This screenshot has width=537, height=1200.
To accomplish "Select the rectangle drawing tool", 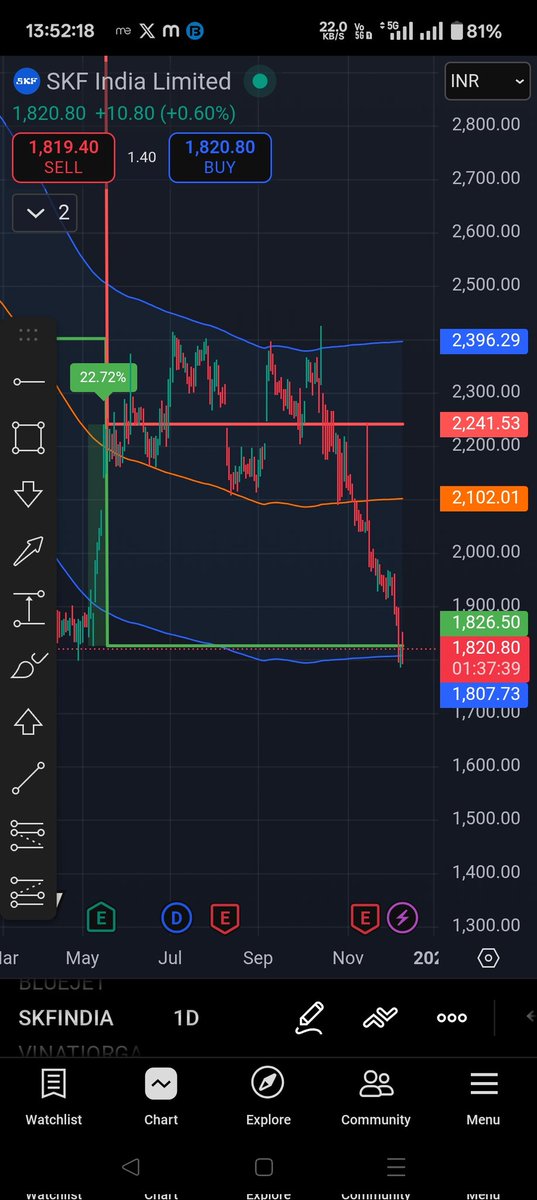I will click(28, 438).
